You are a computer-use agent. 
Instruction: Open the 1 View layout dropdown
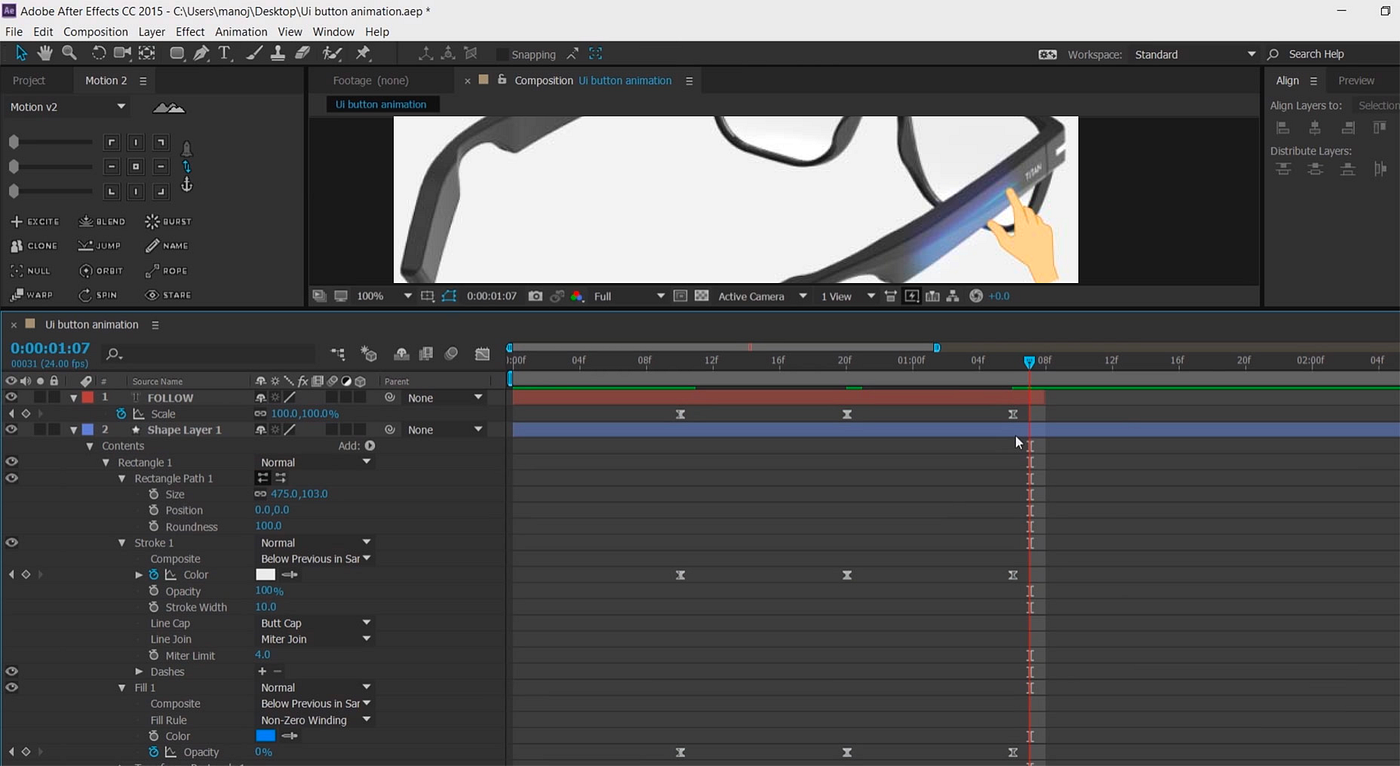(848, 296)
